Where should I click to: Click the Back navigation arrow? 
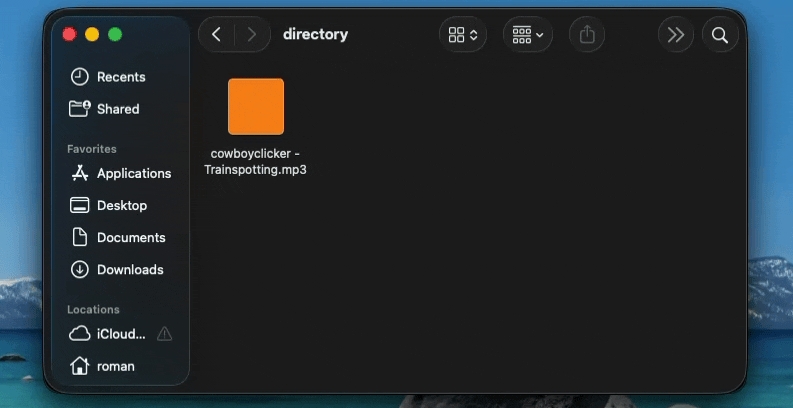(x=216, y=34)
